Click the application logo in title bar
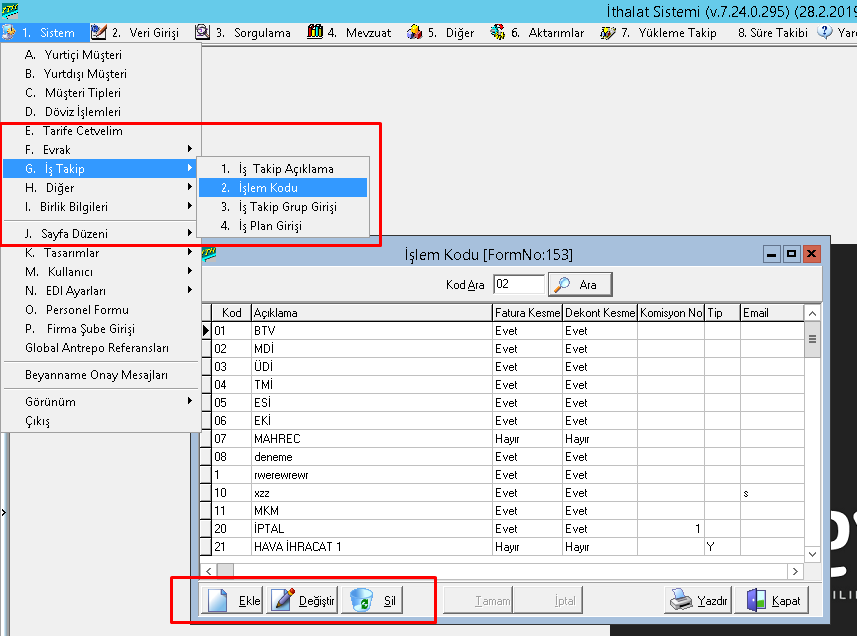 coord(10,10)
